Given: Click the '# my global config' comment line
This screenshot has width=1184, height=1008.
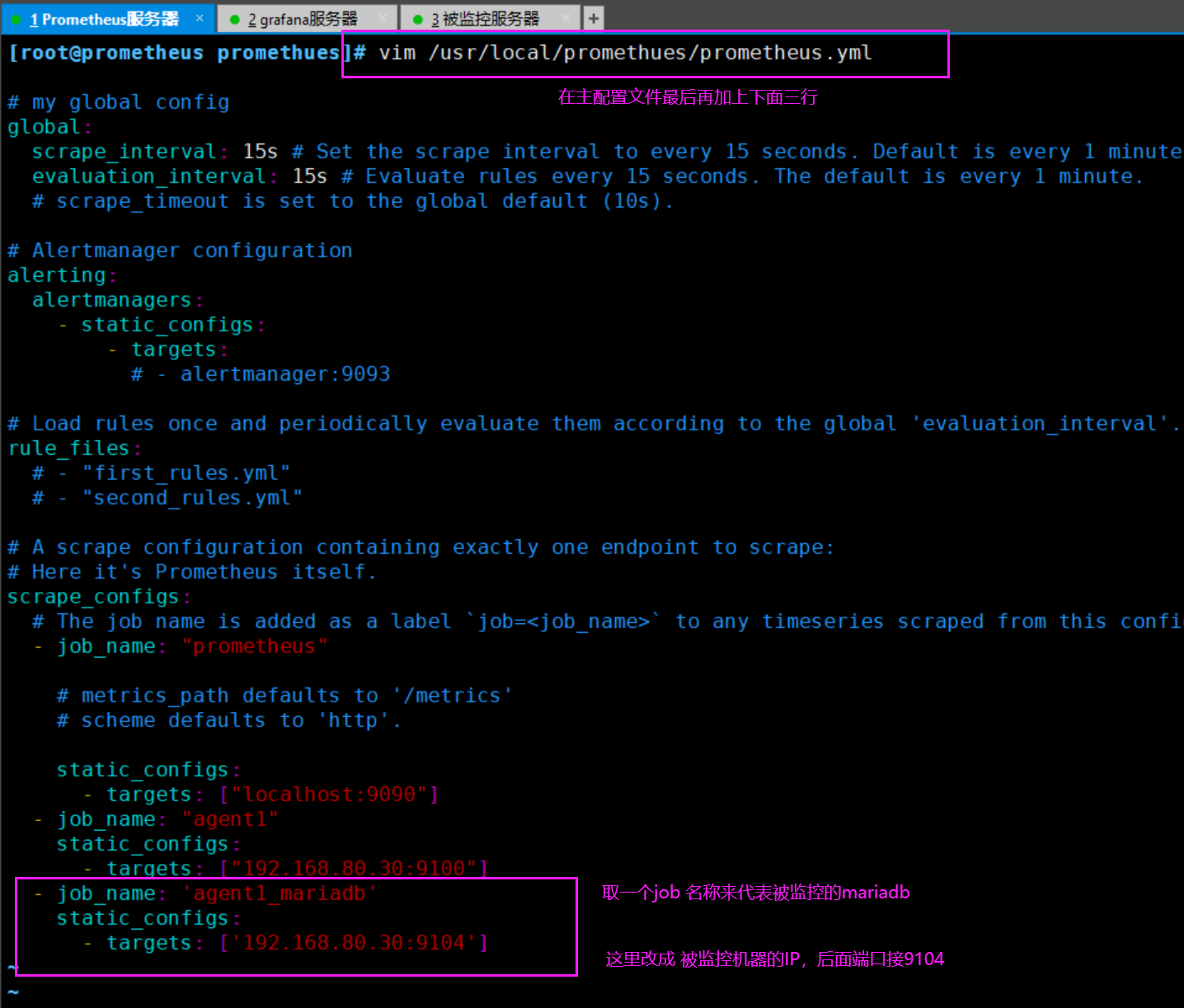Looking at the screenshot, I should click(119, 102).
